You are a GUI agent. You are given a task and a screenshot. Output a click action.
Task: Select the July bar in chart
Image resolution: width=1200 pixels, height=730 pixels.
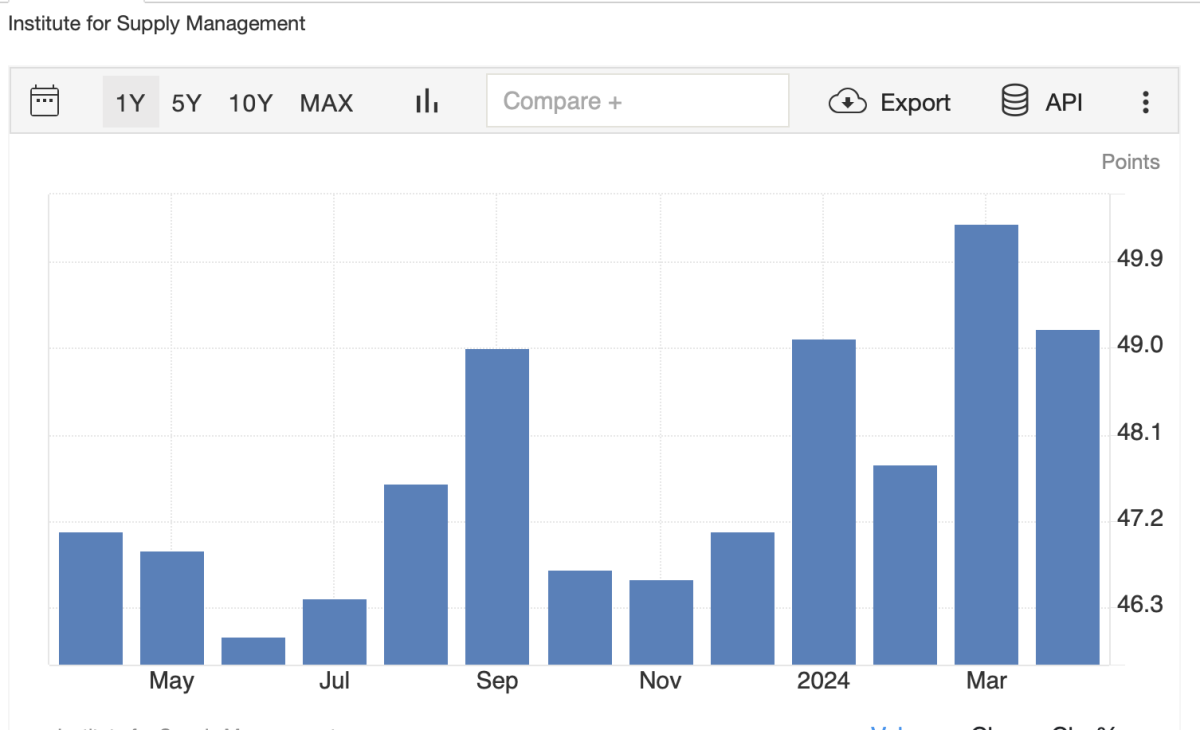[x=334, y=631]
